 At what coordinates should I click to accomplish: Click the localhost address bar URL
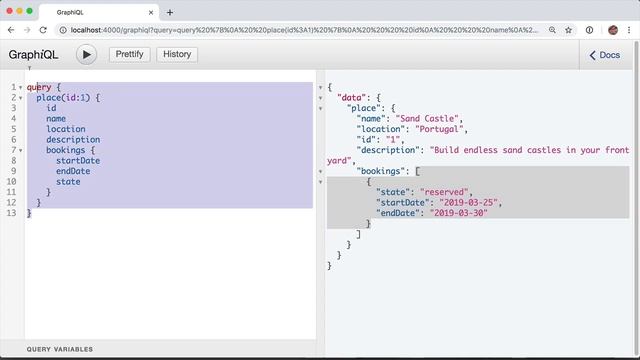pos(304,30)
